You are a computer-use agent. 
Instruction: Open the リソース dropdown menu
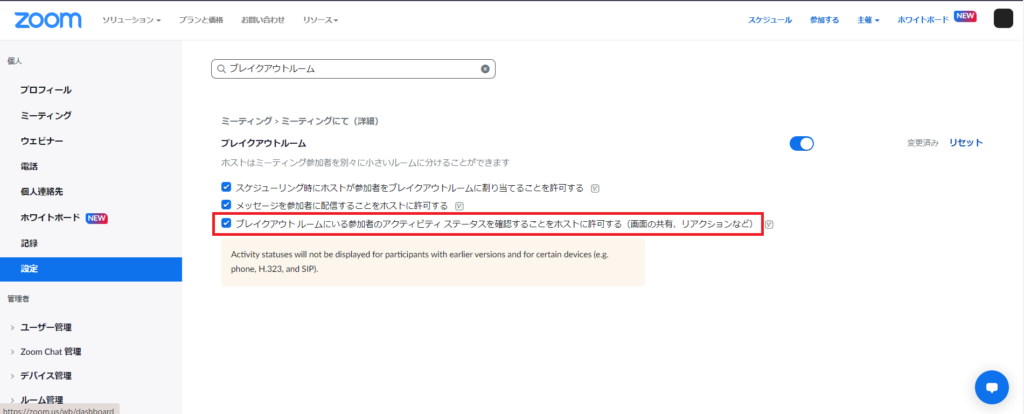point(319,20)
